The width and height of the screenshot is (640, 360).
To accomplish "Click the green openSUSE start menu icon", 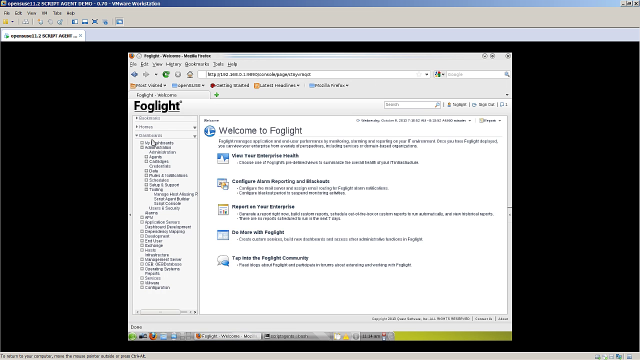I will pyautogui.click(x=133, y=336).
